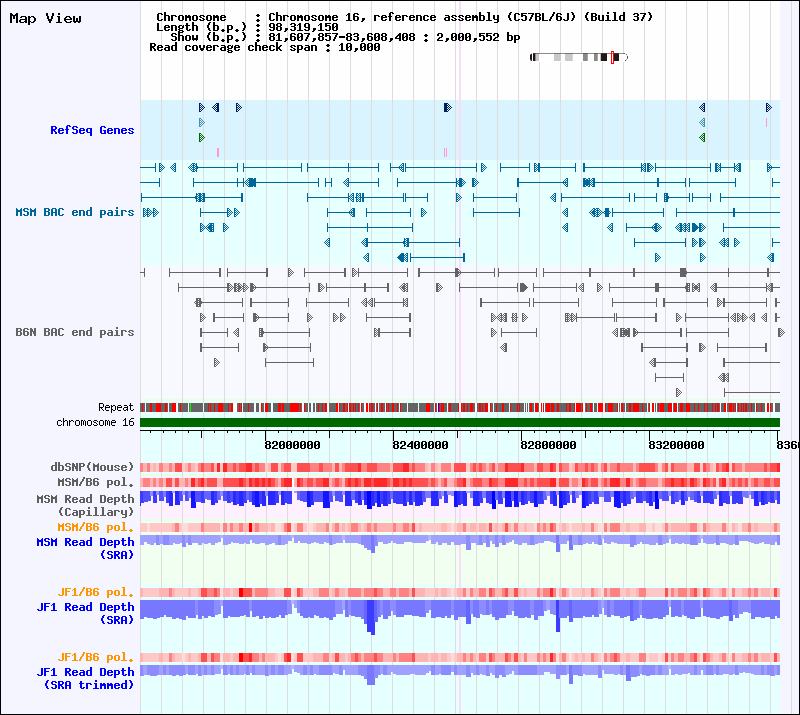800x715 pixels.
Task: Select the read coverage span value 10,000
Action: (359, 47)
